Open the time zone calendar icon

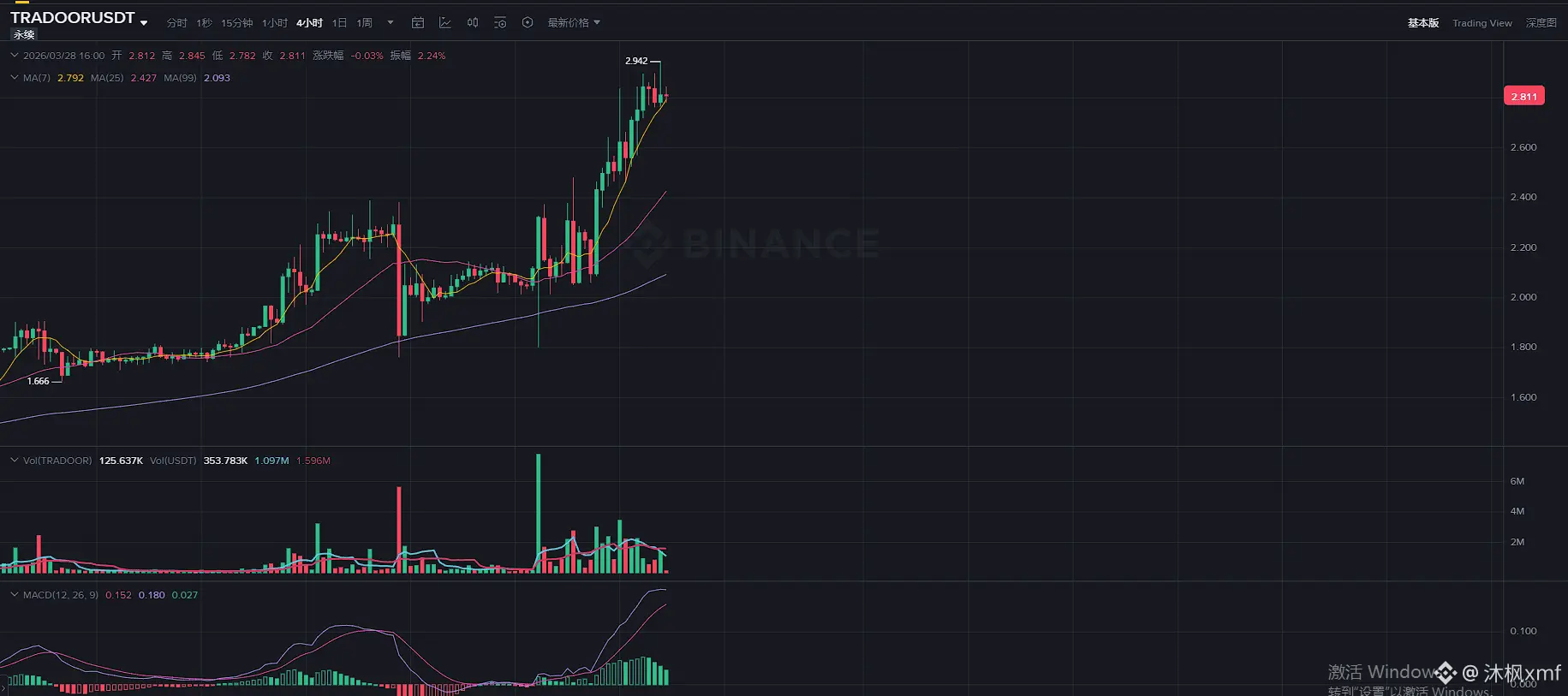418,23
